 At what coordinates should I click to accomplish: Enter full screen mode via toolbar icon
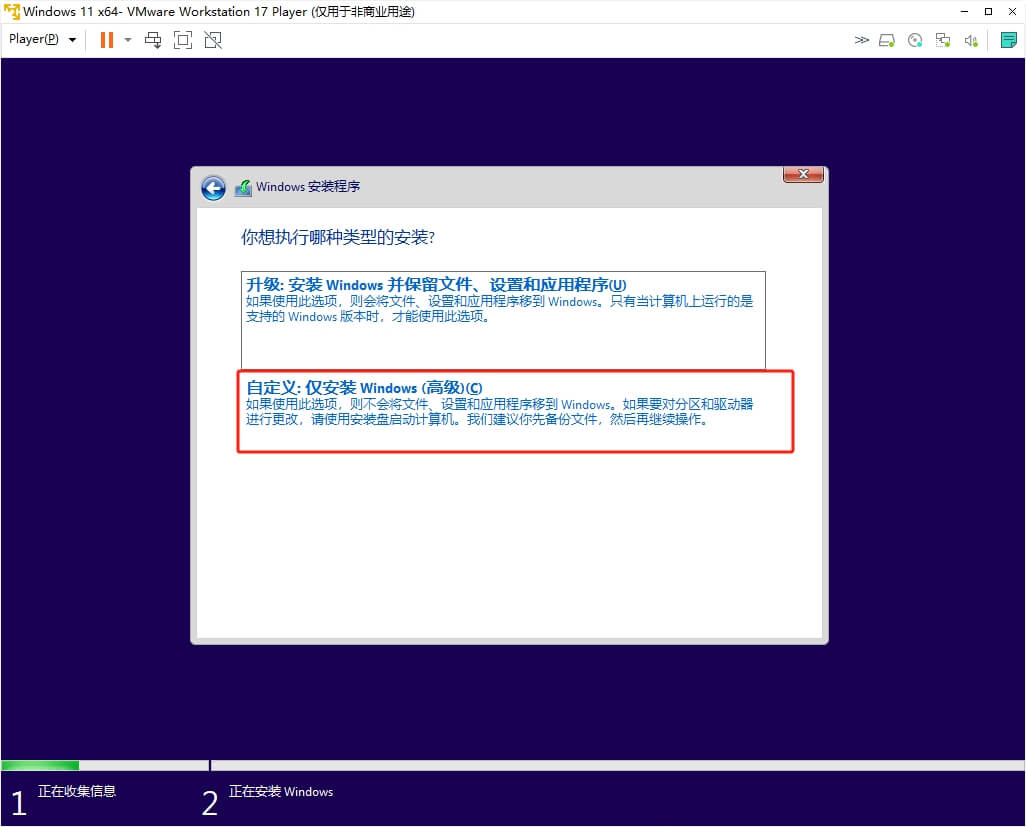pyautogui.click(x=182, y=40)
